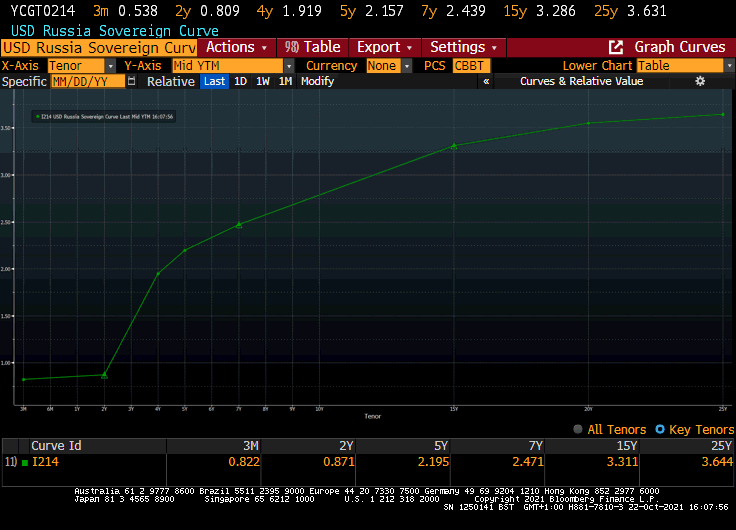736x530 pixels.
Task: Expand the Settings menu
Action: pos(463,47)
